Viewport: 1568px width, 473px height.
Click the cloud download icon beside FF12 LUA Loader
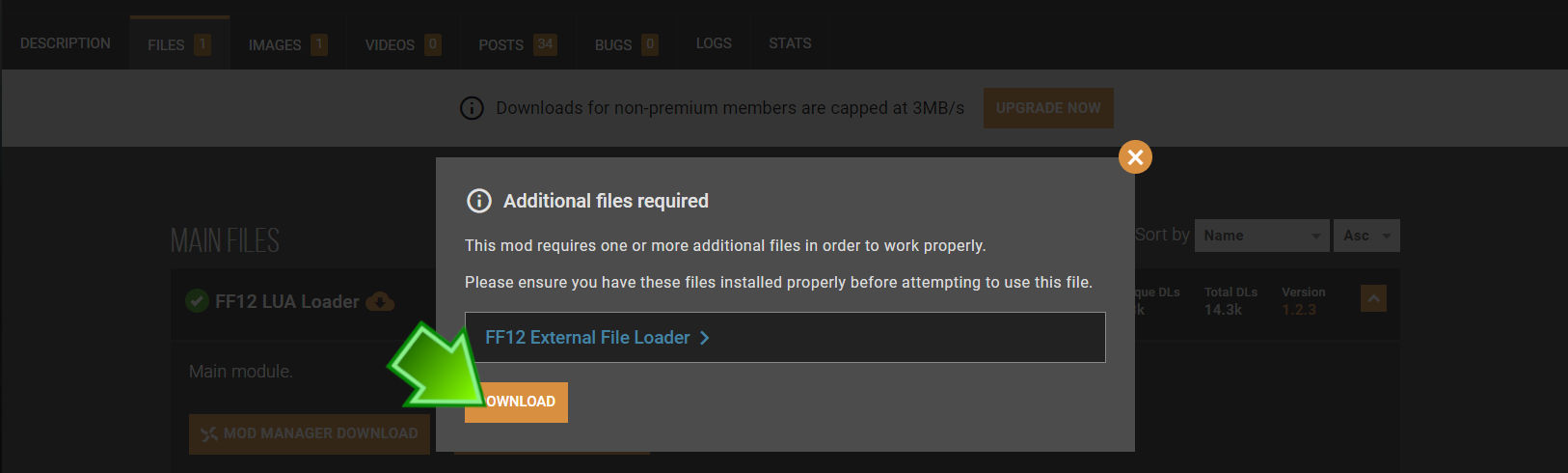pyautogui.click(x=380, y=302)
